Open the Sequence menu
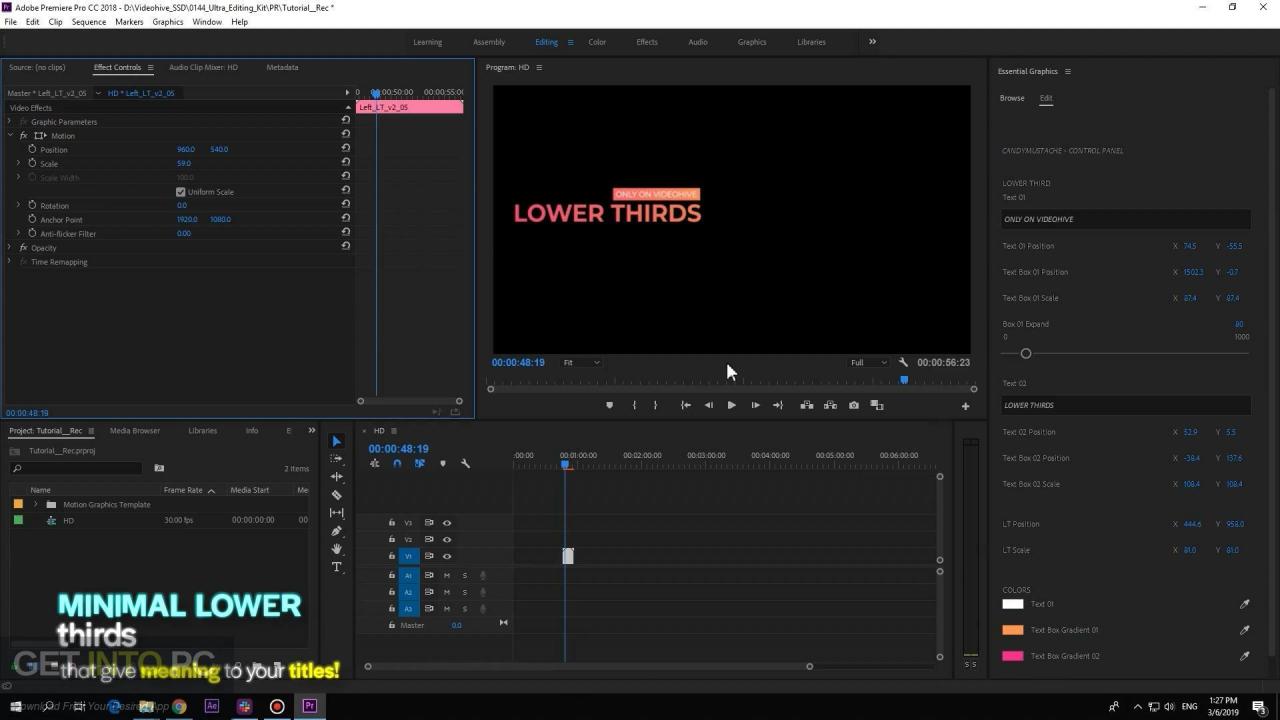This screenshot has height=720, width=1280. 88,21
